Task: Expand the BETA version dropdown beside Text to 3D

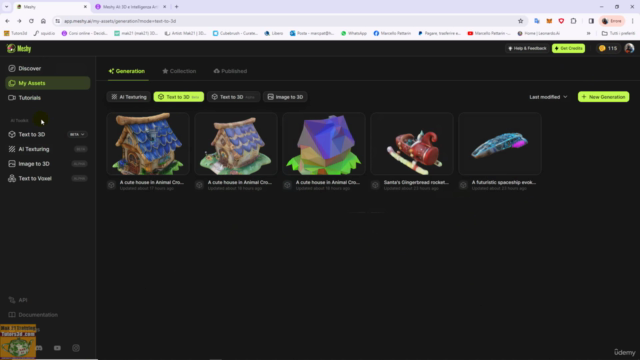Action: click(77, 134)
